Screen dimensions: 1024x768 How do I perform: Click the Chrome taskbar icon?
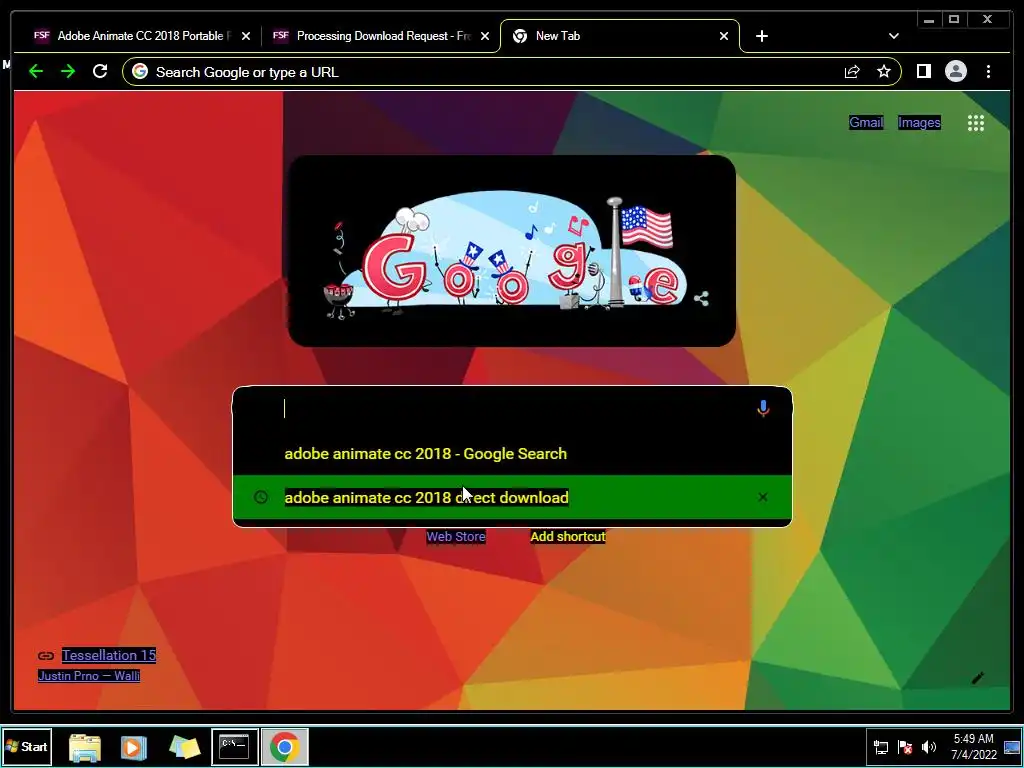285,746
